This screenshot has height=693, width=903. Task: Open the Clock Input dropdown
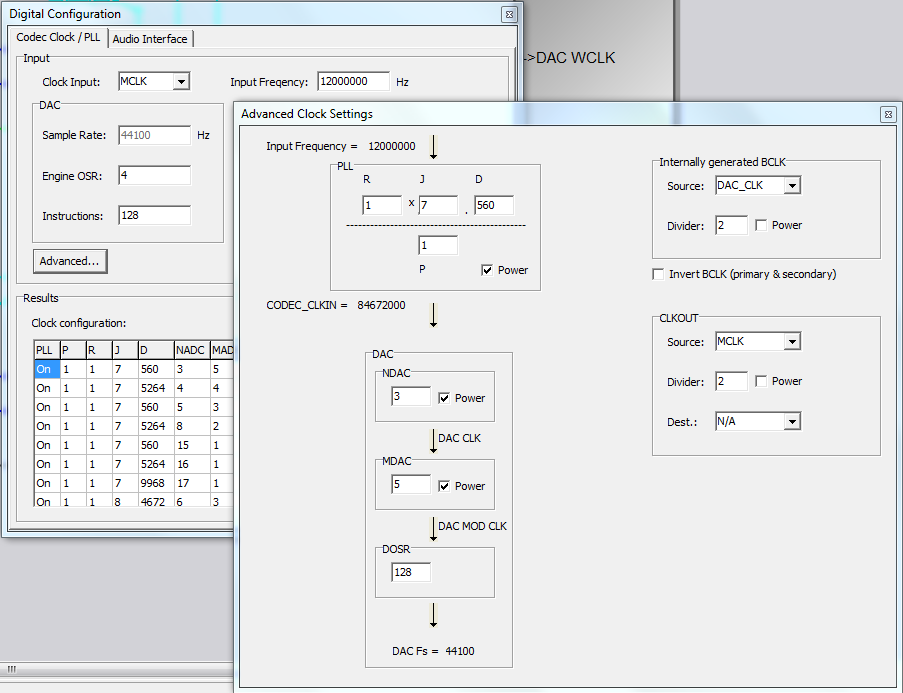pos(181,81)
